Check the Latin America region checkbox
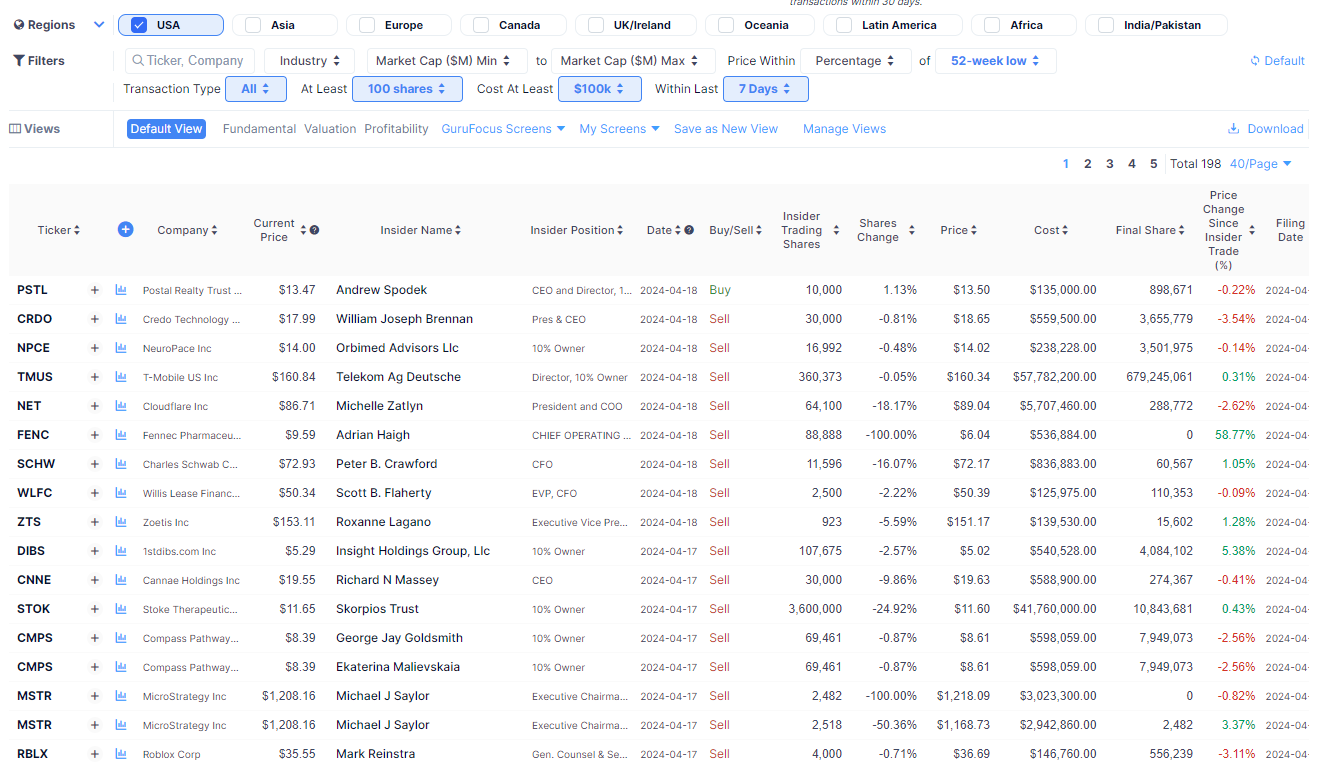Image resolution: width=1324 pixels, height=768 pixels. (845, 25)
